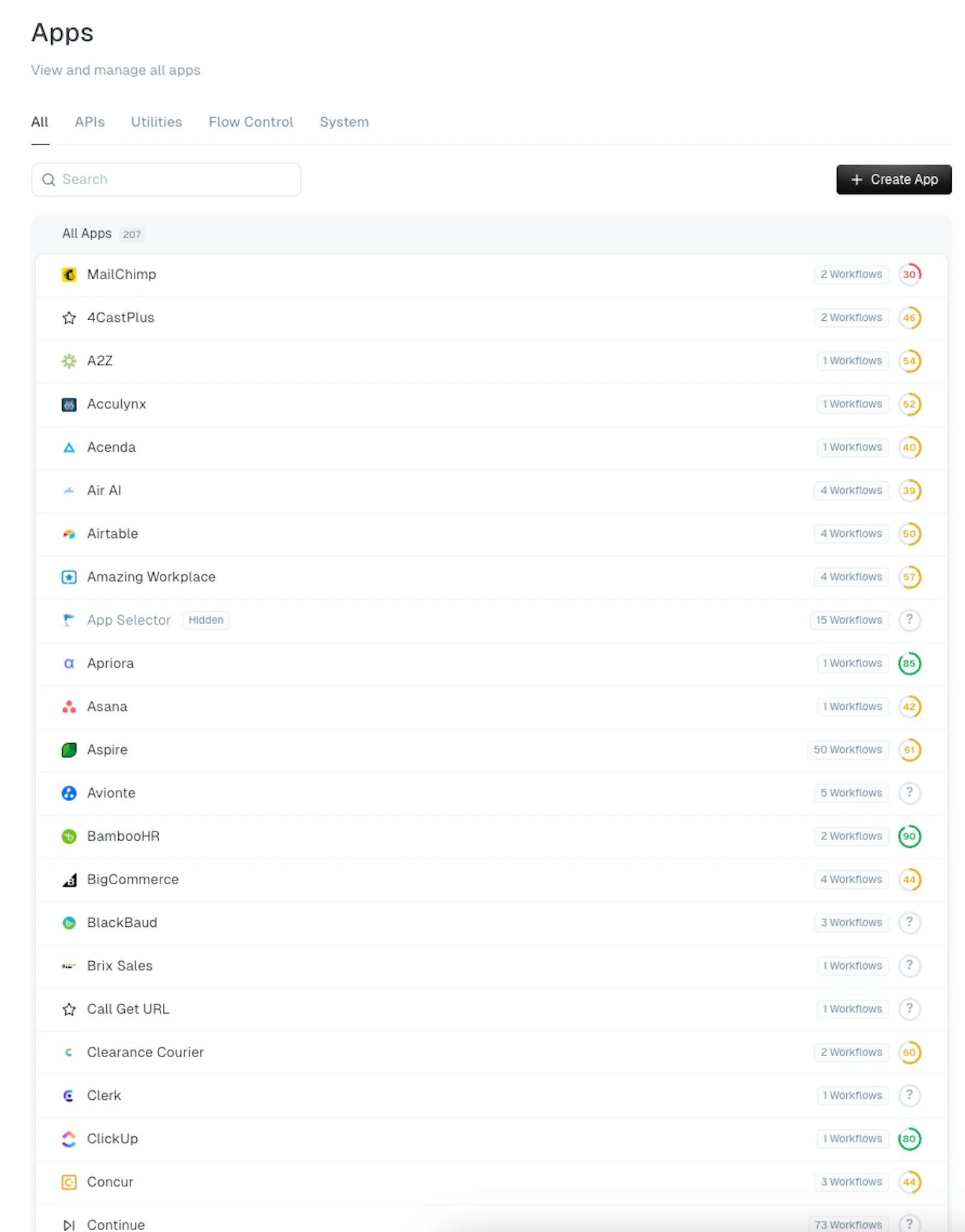
Task: Click the BlackBaud app icon
Action: 69,923
